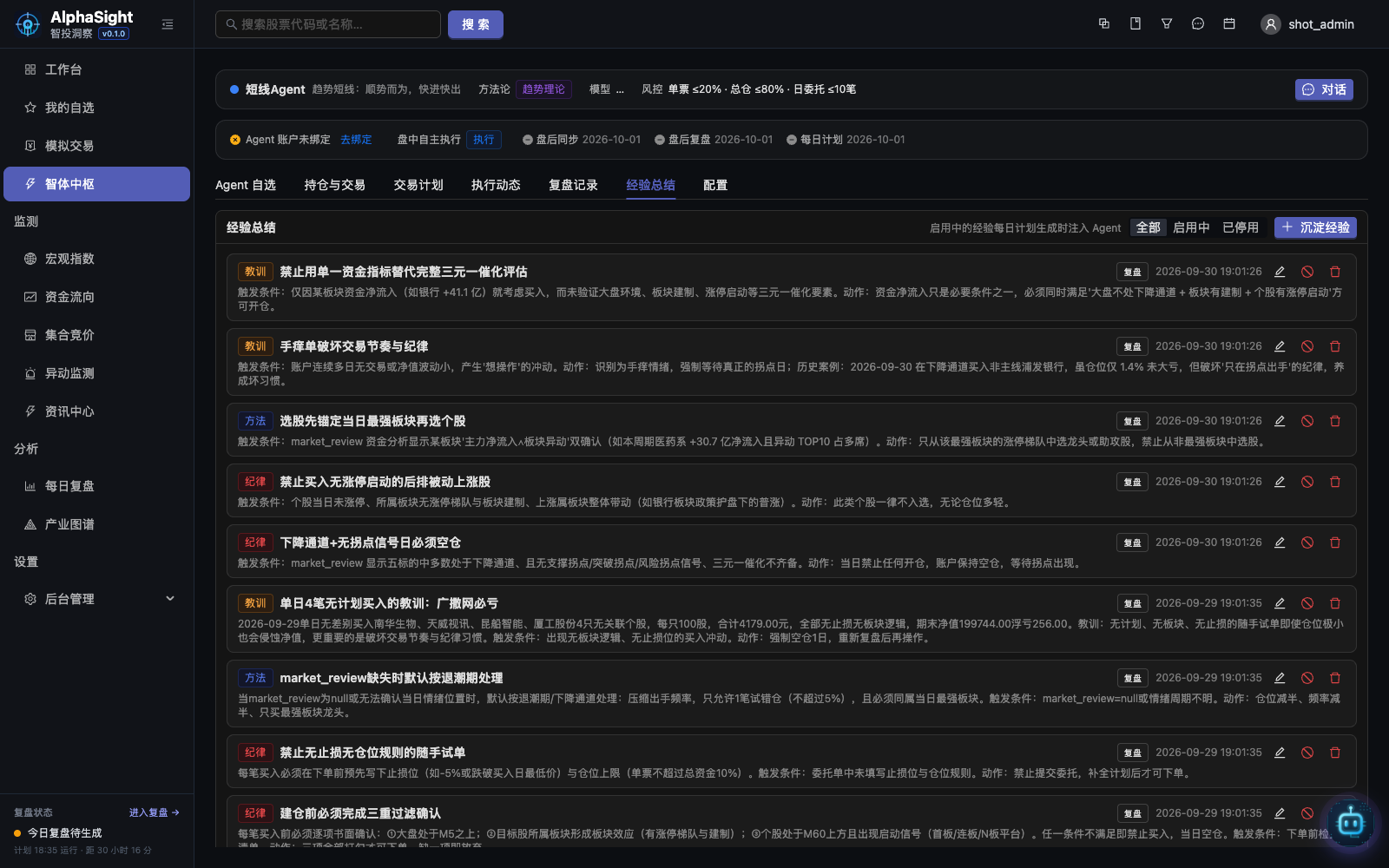
Task: Filter experiences by 已停用
Action: (x=1241, y=227)
